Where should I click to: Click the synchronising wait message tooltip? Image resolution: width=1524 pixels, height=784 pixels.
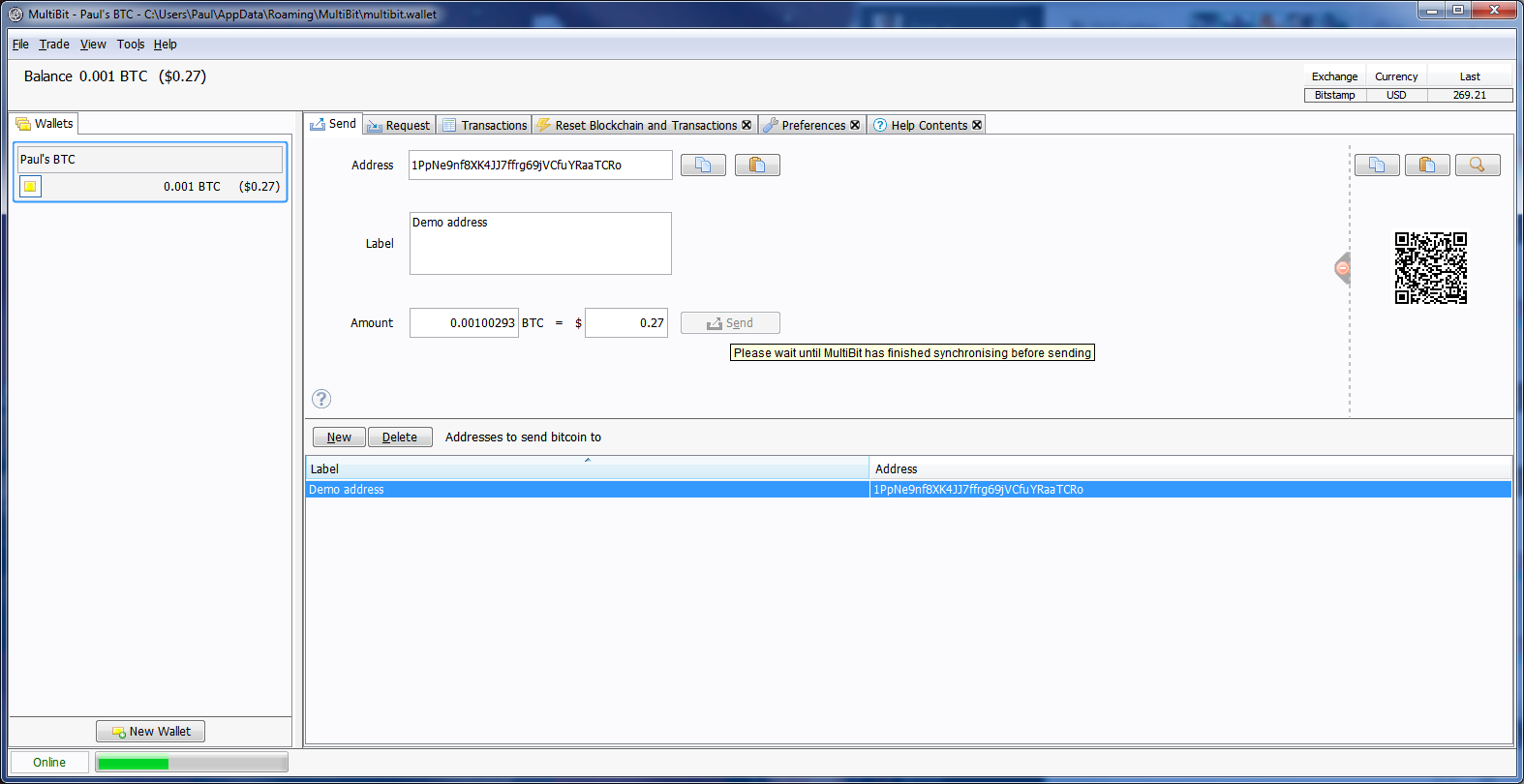pos(912,353)
